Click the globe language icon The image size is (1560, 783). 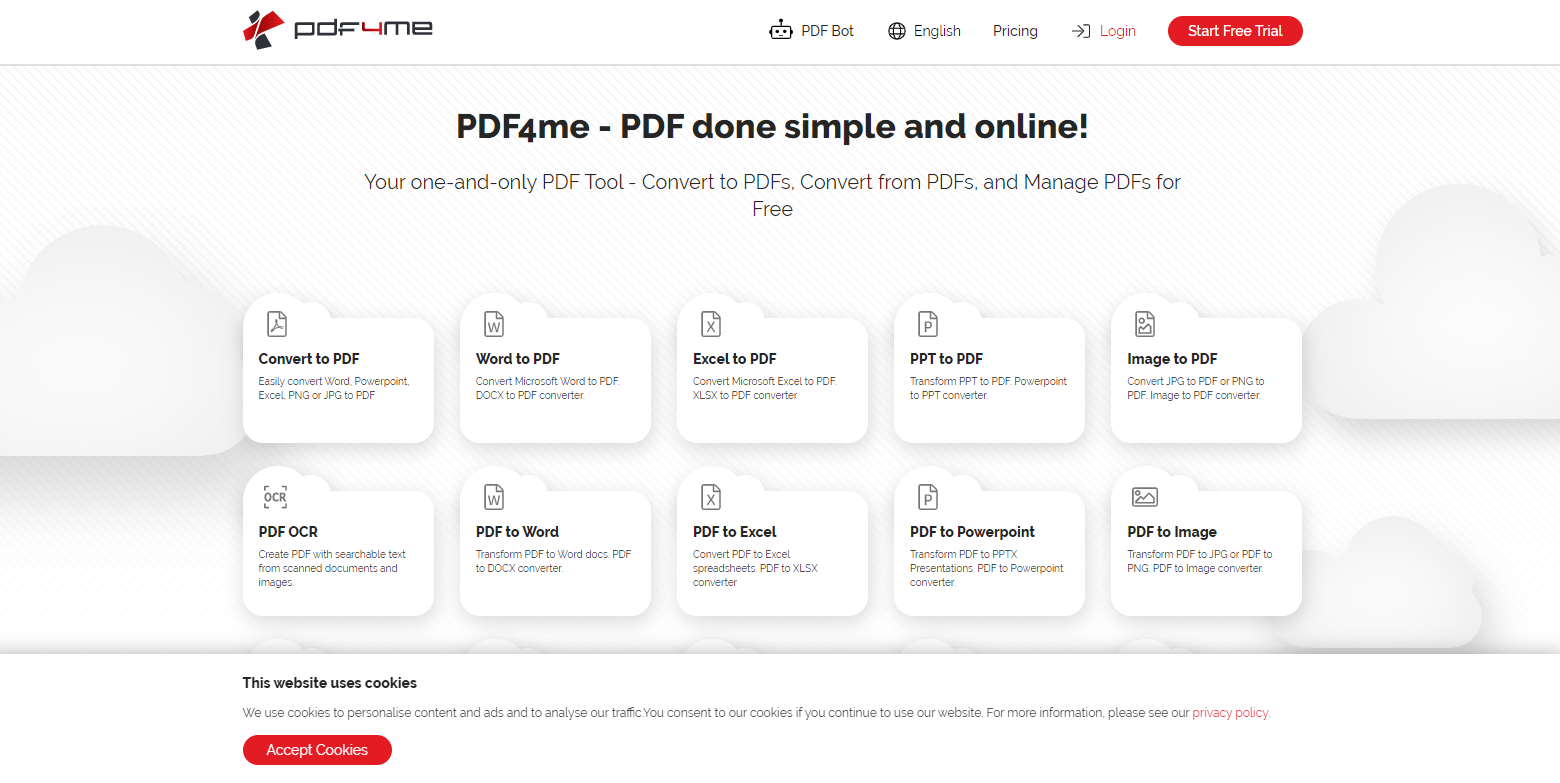click(897, 31)
